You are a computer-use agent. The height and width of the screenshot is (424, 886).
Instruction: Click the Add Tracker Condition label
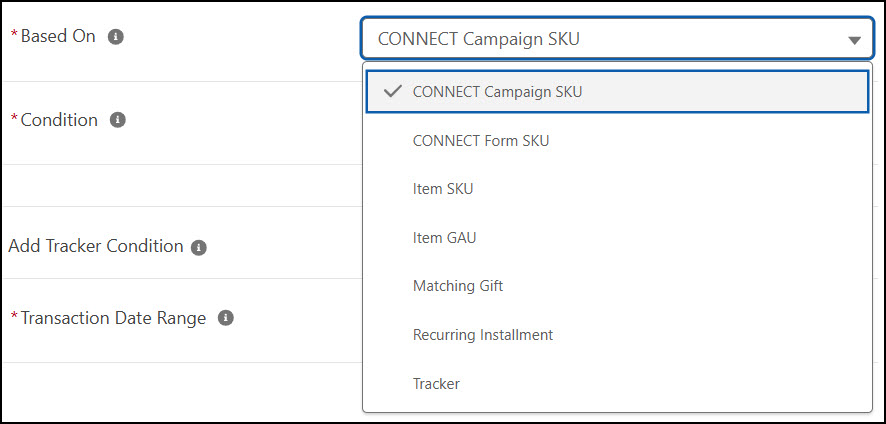[x=95, y=246]
